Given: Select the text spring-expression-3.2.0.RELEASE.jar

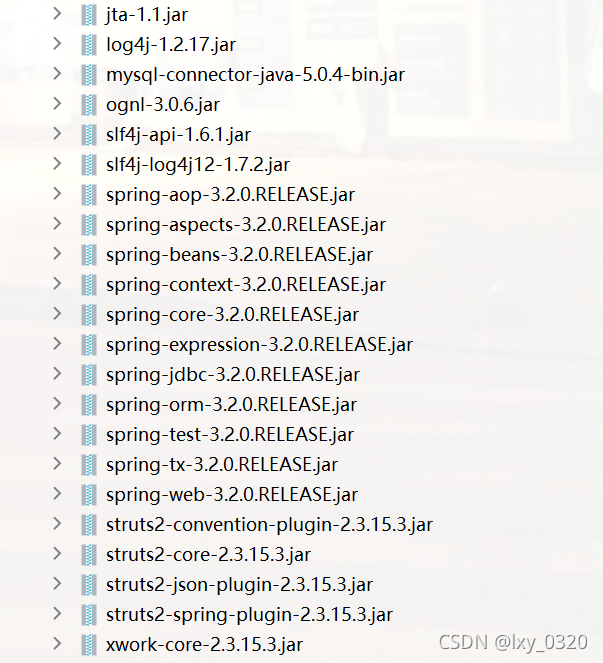Looking at the screenshot, I should coord(259,345).
